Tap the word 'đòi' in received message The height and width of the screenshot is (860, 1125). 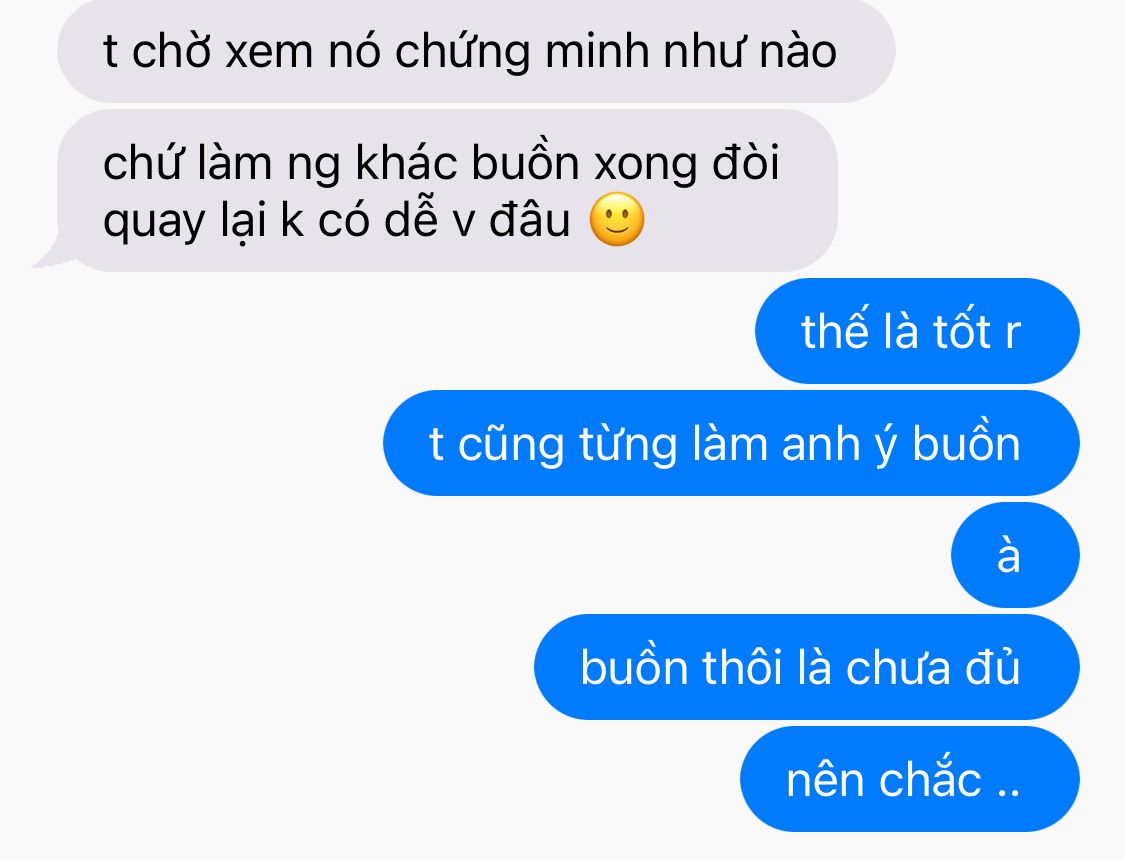[745, 162]
